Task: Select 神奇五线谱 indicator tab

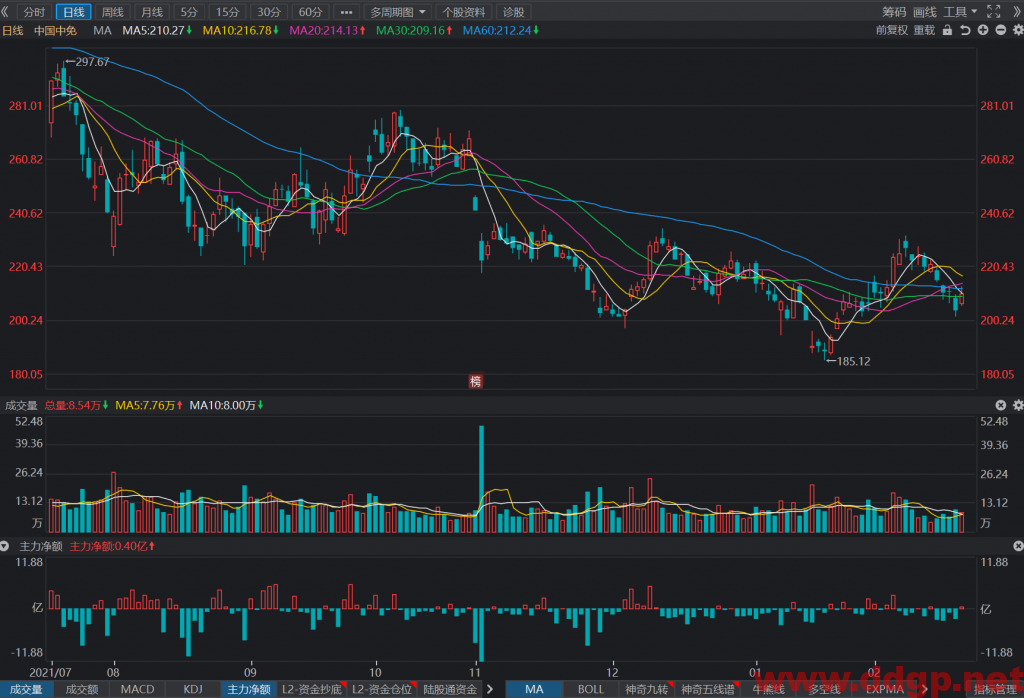Action: 708,689
